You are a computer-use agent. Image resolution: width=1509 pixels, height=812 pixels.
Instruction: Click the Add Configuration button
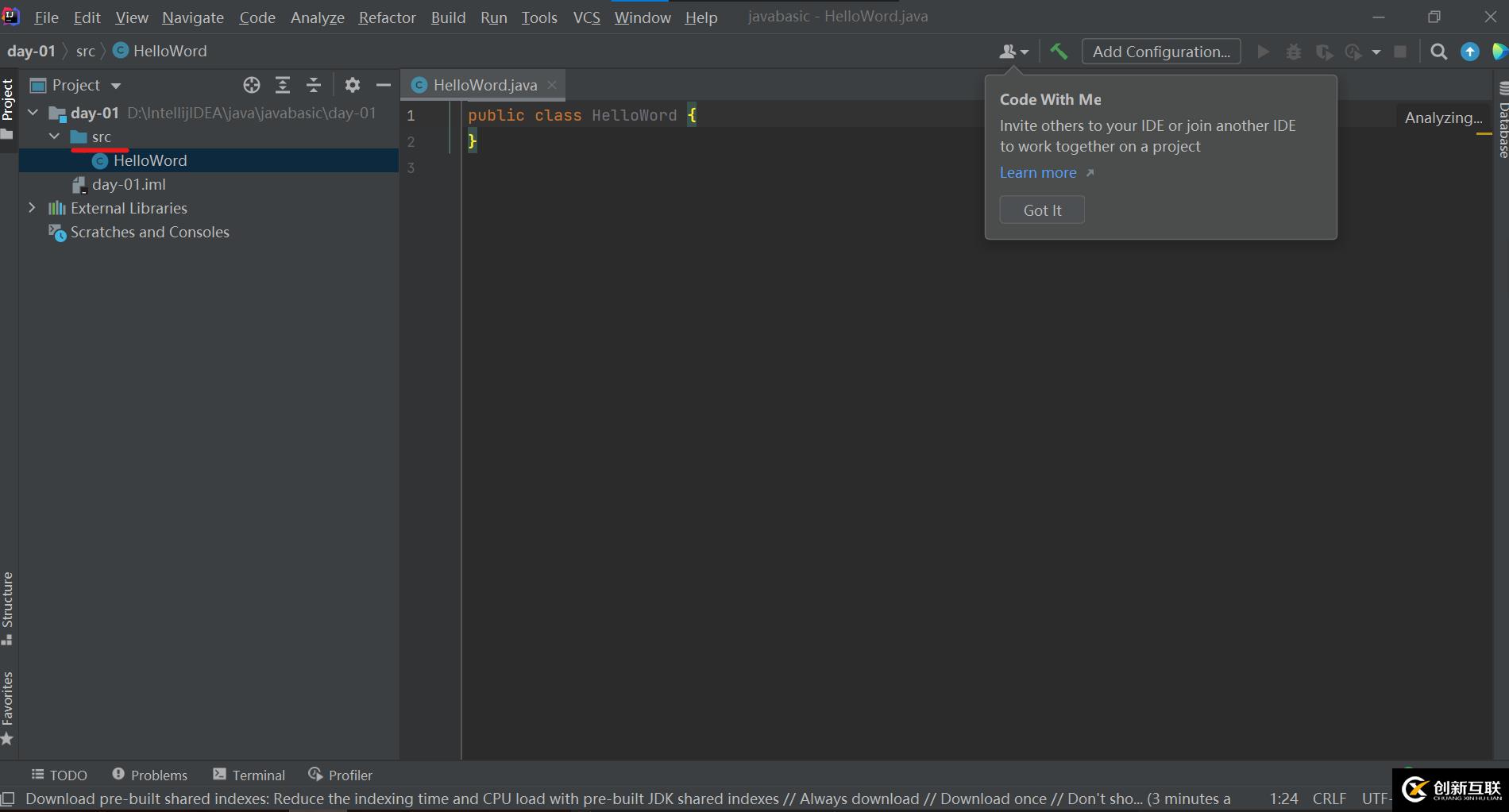(x=1161, y=52)
